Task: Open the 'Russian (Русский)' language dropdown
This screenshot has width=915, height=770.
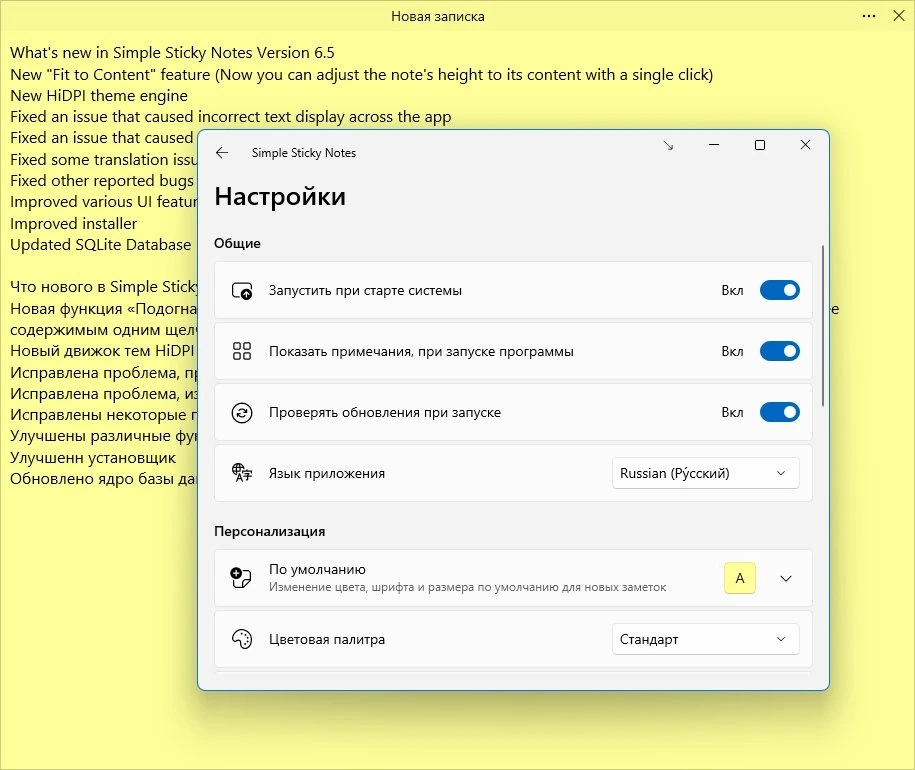Action: click(706, 473)
